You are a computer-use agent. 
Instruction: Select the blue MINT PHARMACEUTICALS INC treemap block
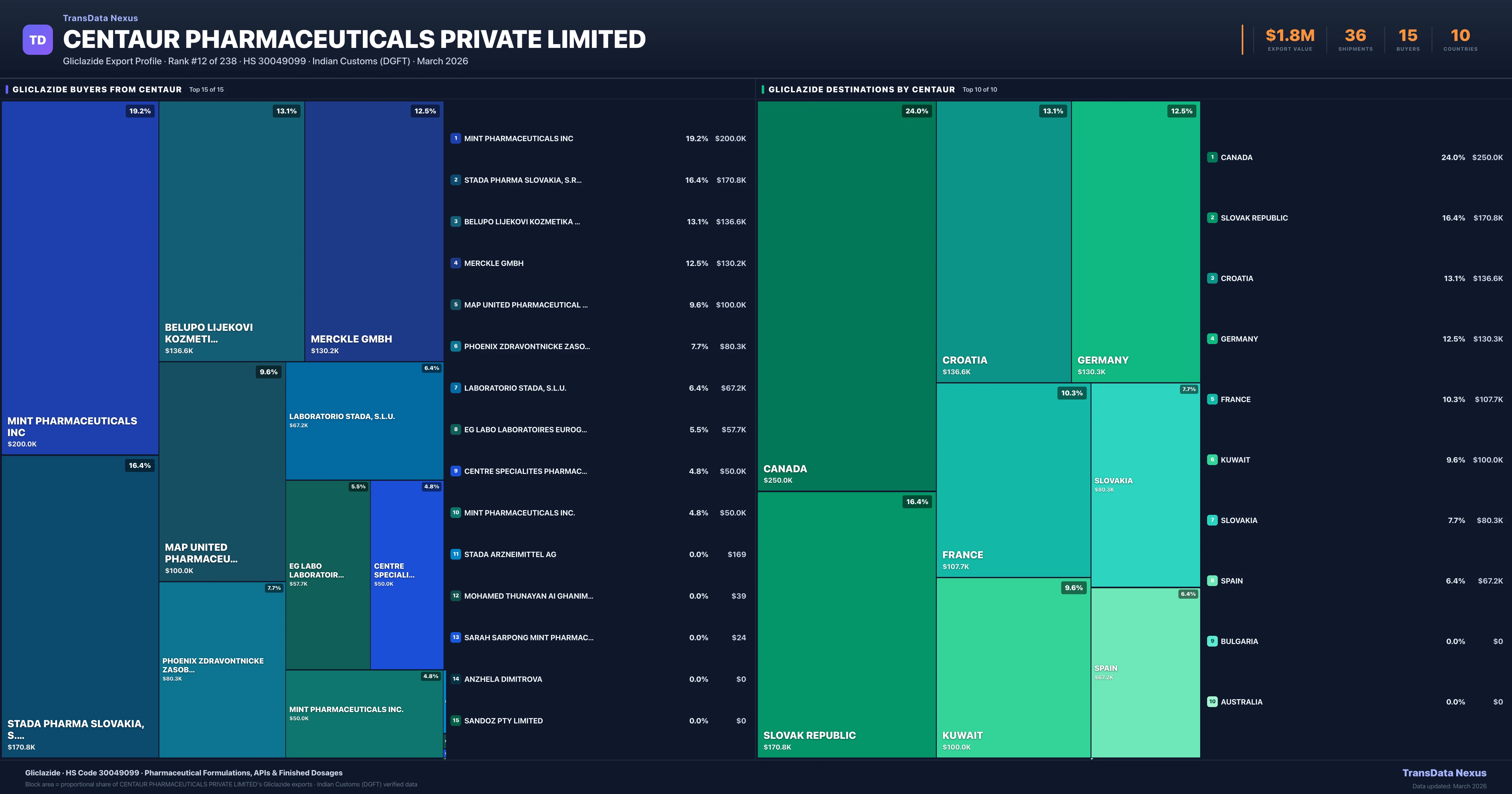coord(79,276)
